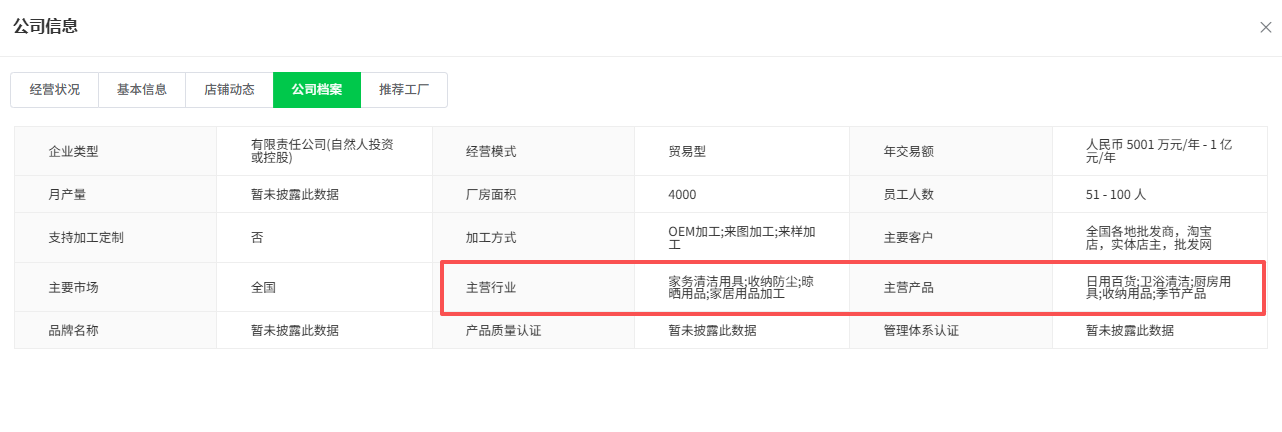Switch to the 经营状况 tab
Viewport: 1282px width, 432px height.
[55, 89]
